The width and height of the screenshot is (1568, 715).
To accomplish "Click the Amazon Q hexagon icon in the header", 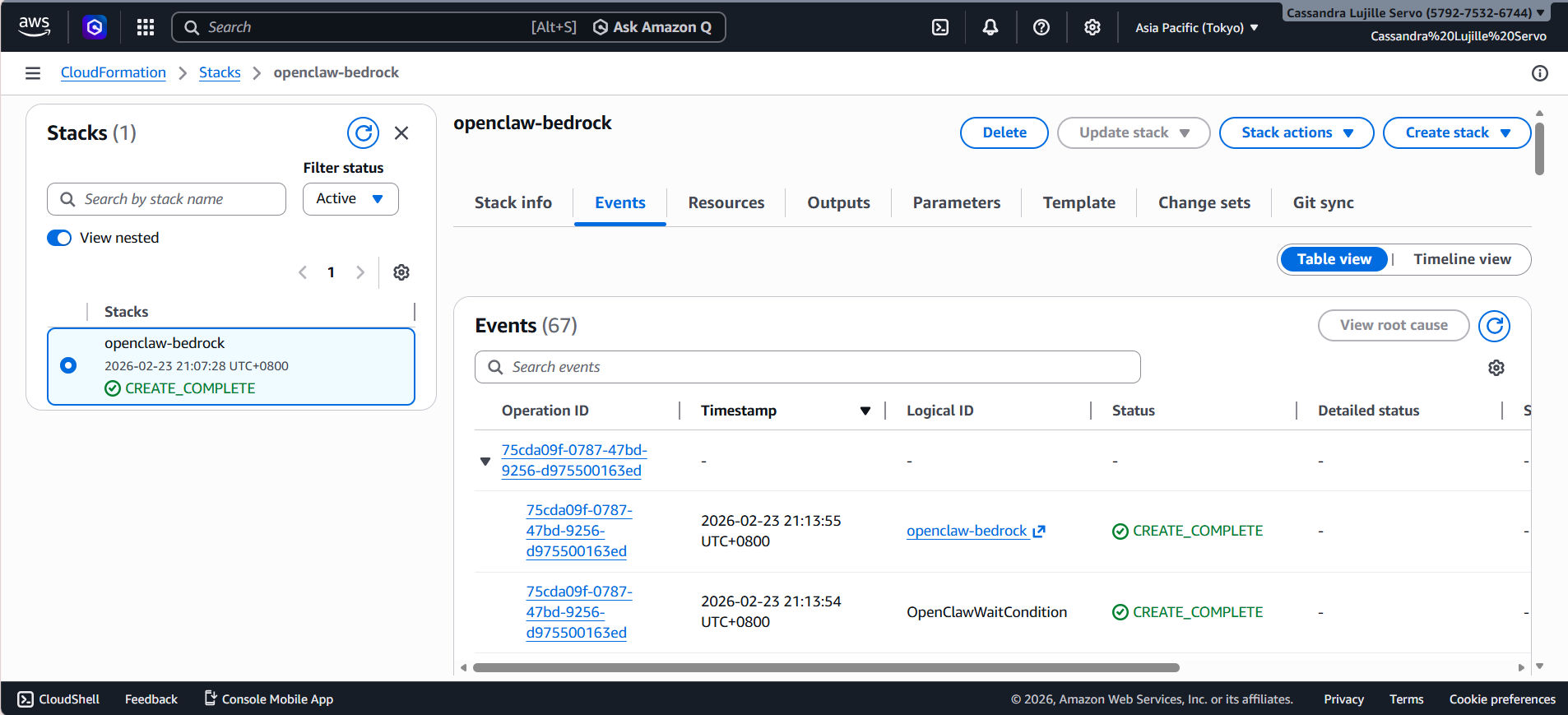I will 95,27.
